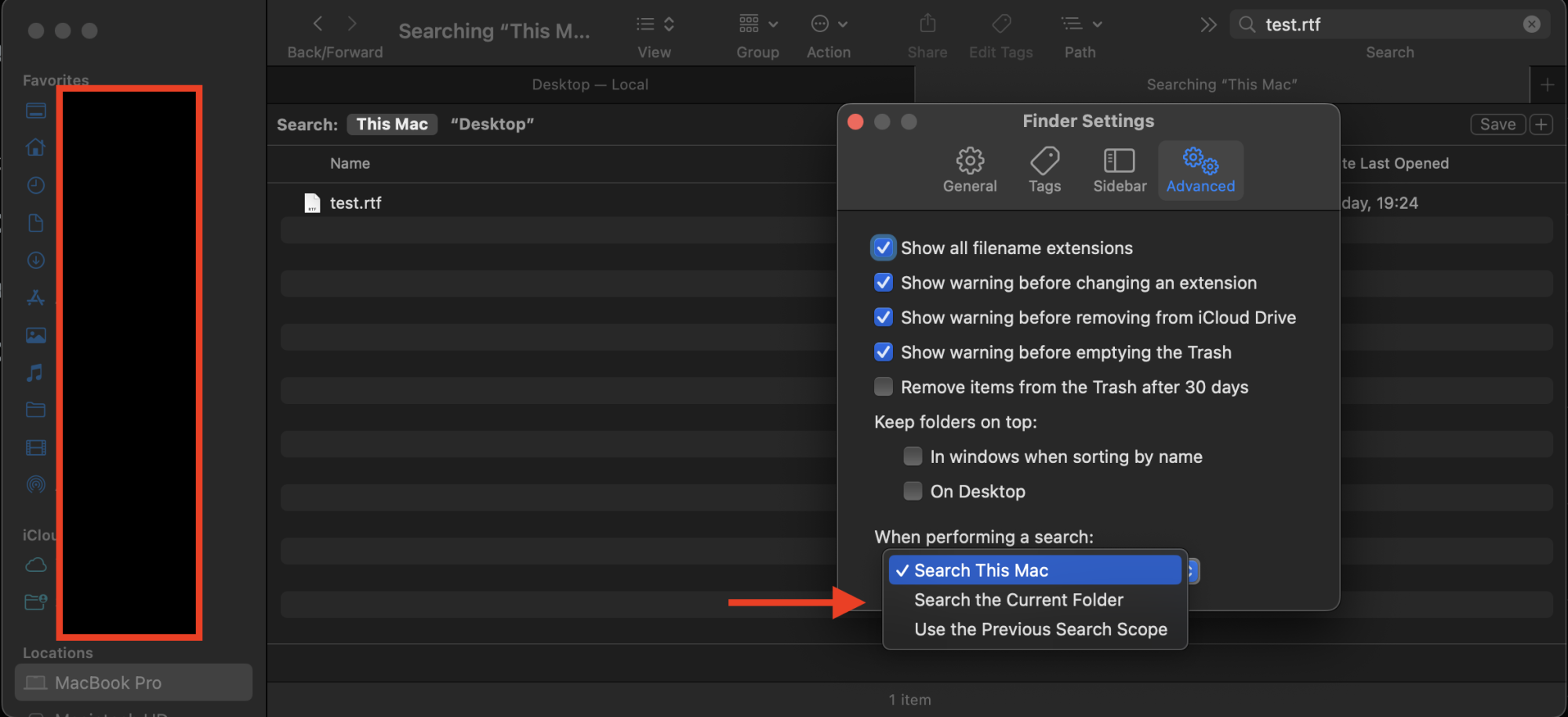
Task: Clear the test.rtf search text
Action: pos(1531,24)
